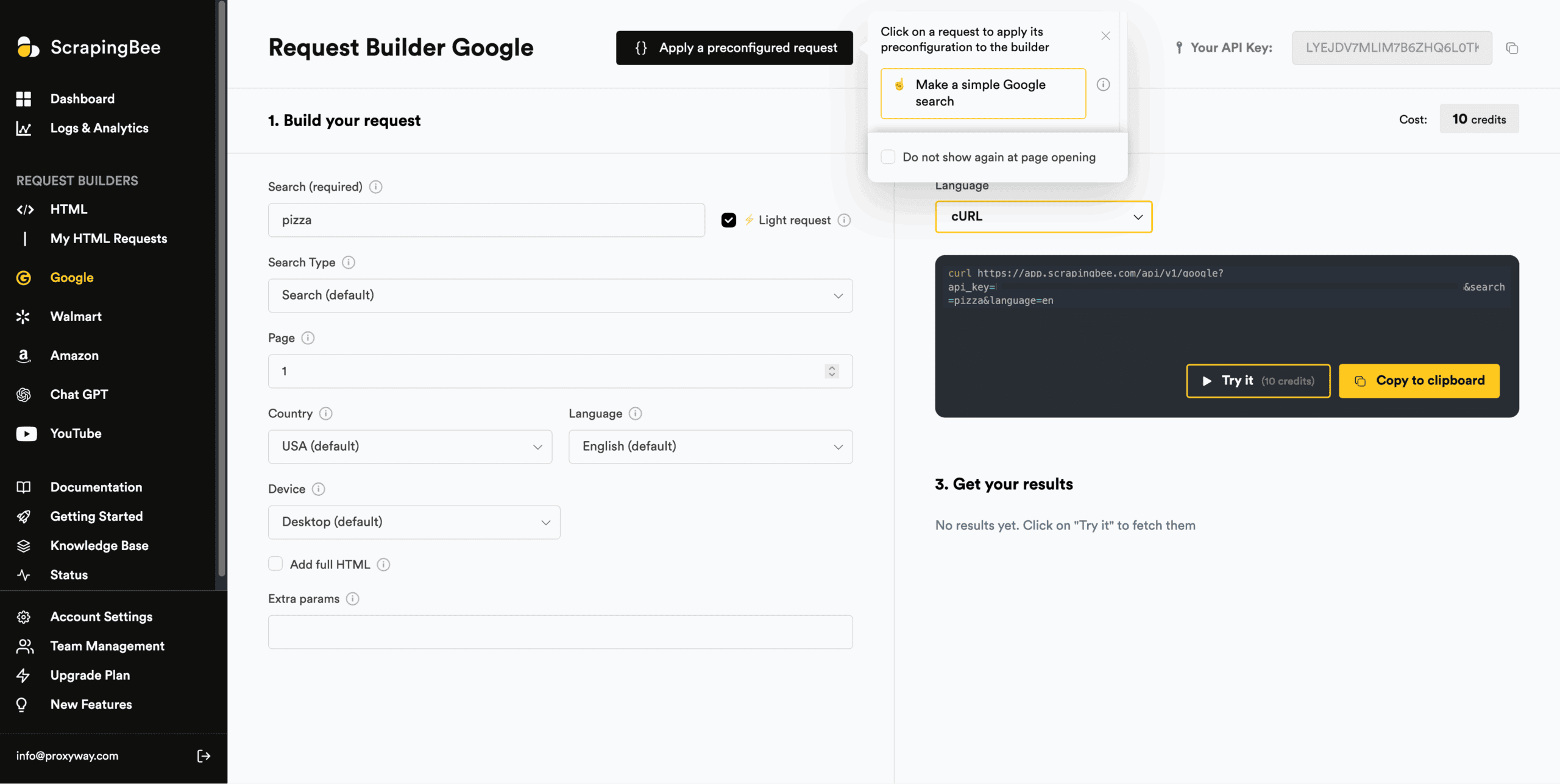Viewport: 1560px width, 784px height.
Task: Close the preconfigured request popup
Action: coord(1105,36)
